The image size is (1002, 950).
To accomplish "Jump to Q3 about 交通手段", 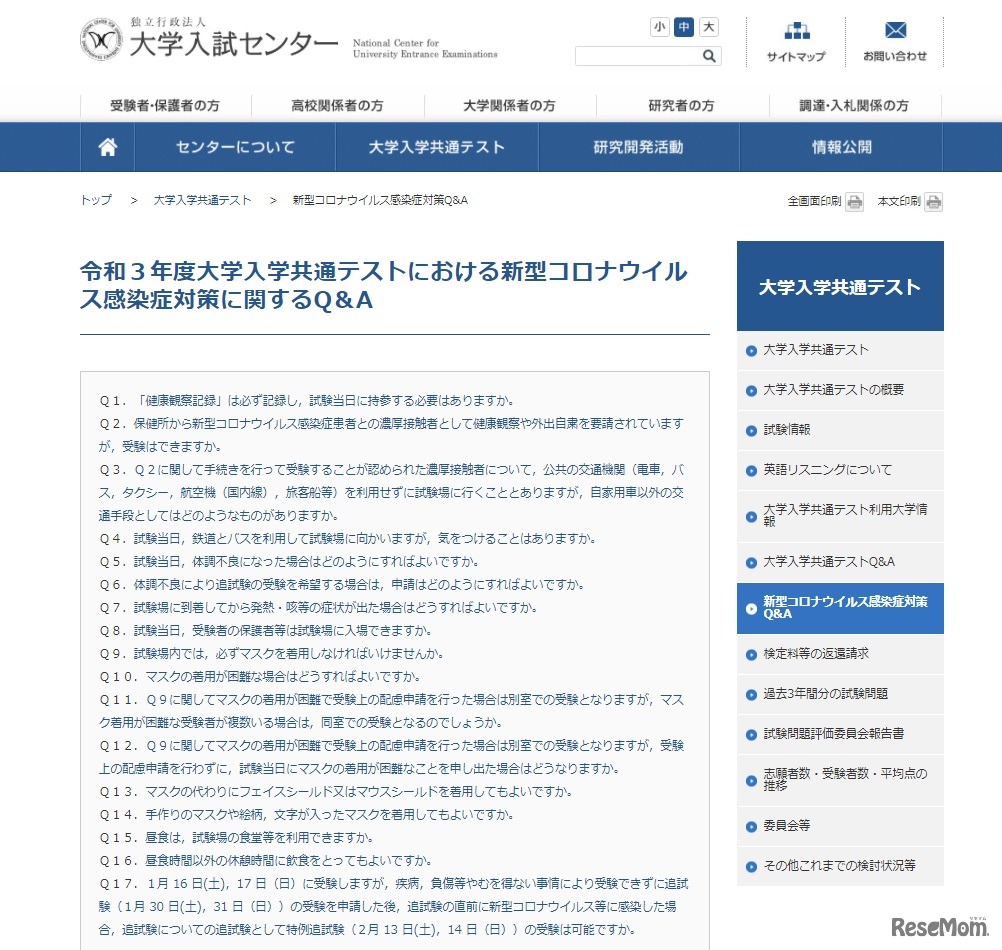I will (x=391, y=493).
